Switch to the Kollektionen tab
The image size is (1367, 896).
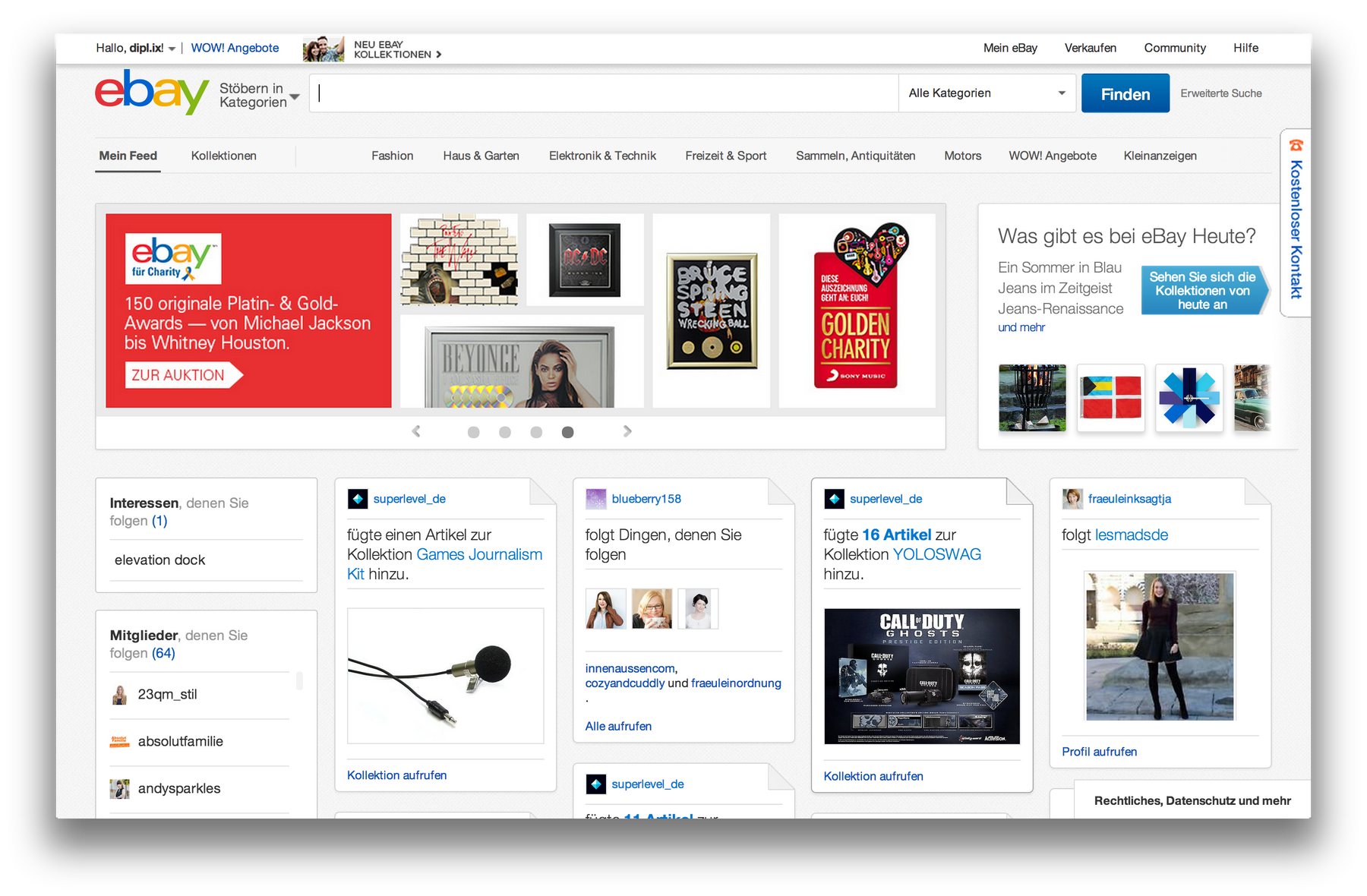pyautogui.click(x=224, y=156)
